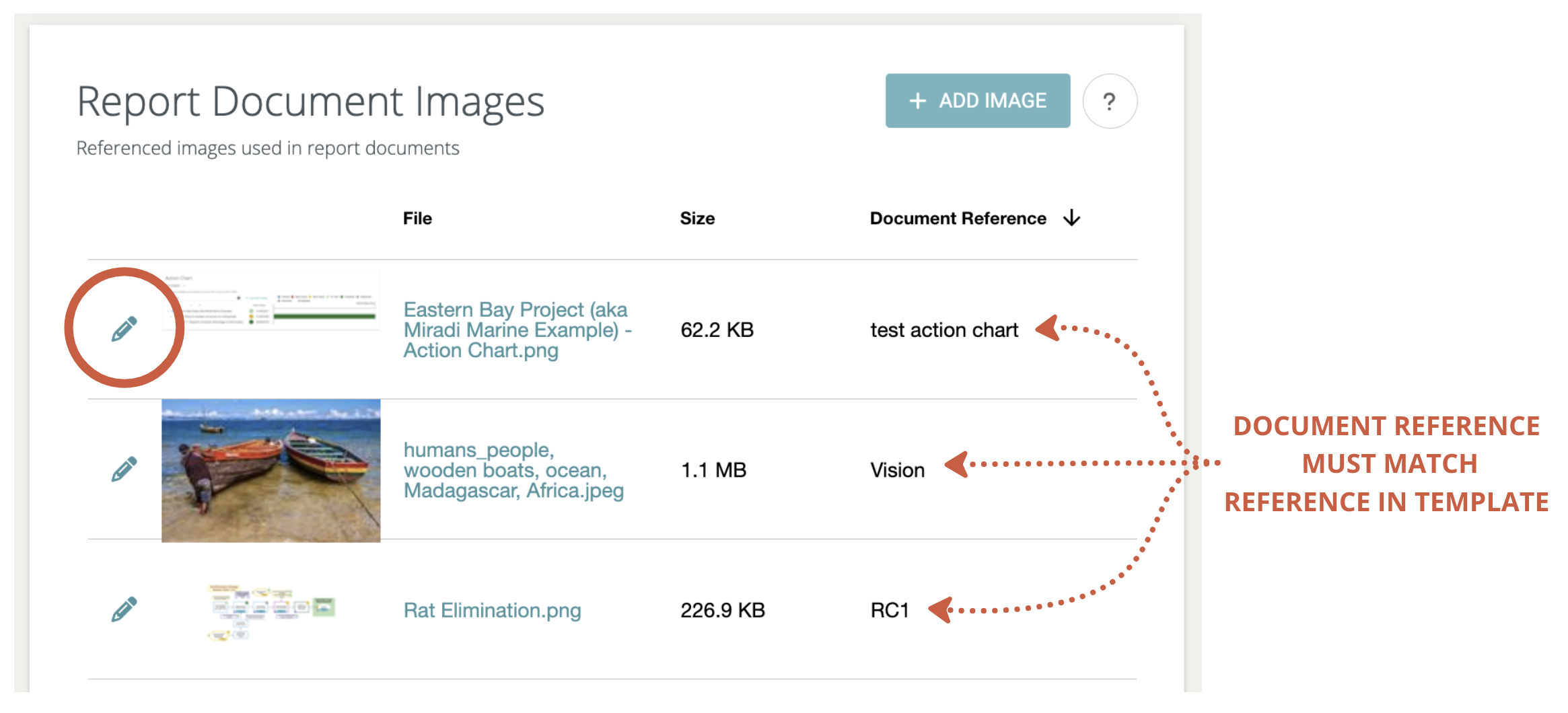Select the 'Vision' document reference text

point(898,470)
